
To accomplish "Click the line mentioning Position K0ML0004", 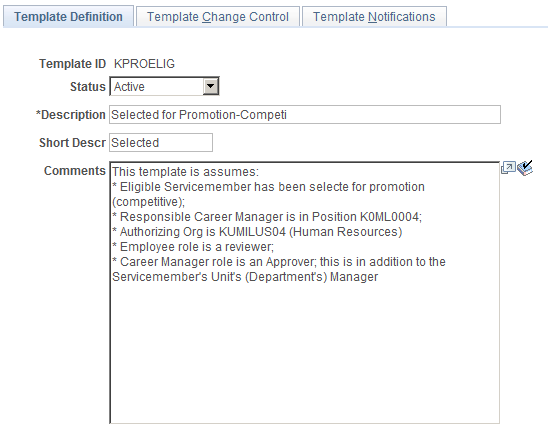I will (267, 217).
